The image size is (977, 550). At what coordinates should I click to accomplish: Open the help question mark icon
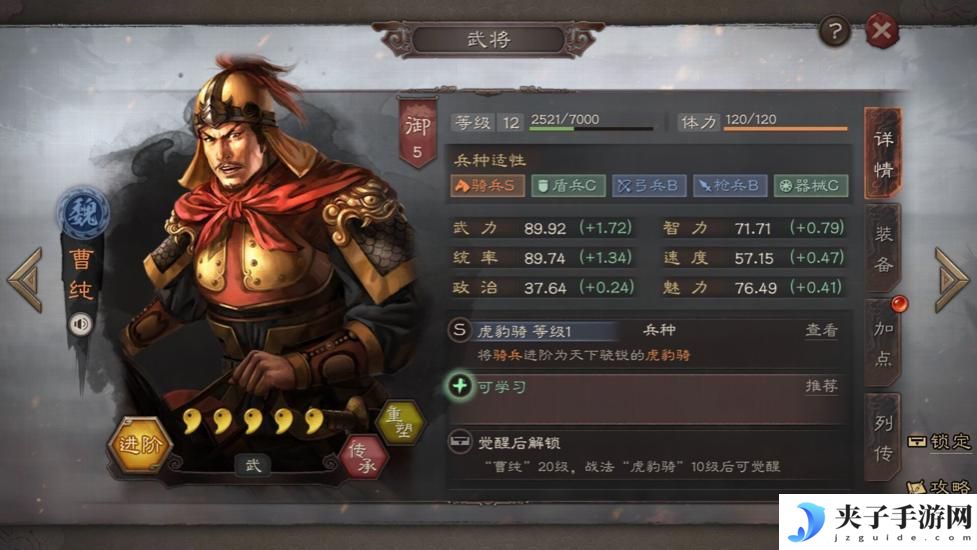(x=835, y=31)
